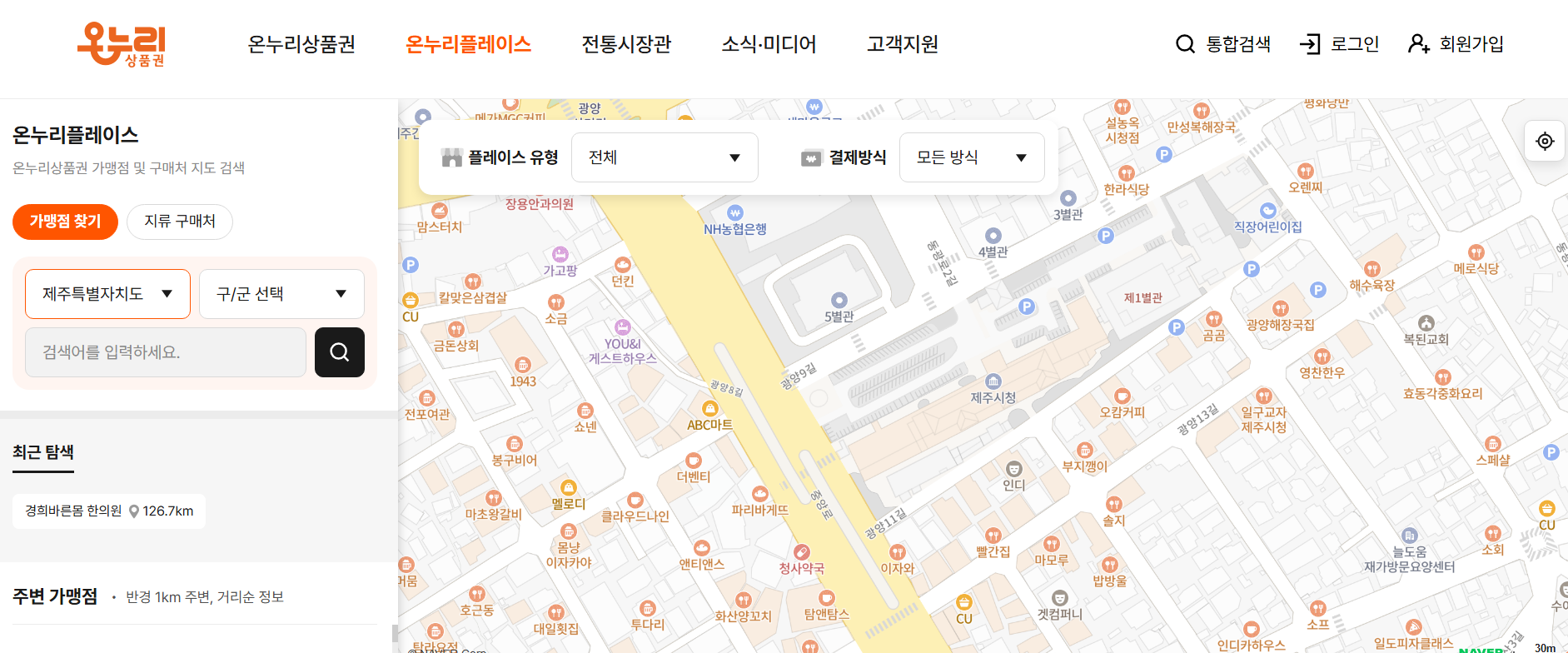Click the 회원가입 link
The height and width of the screenshot is (653, 1568).
(1456, 44)
